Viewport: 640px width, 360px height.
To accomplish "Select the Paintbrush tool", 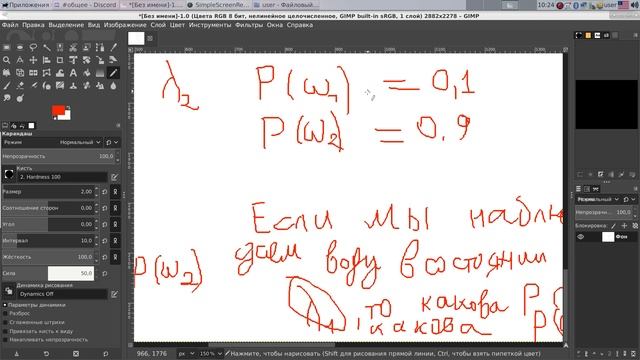I will (x=7, y=86).
